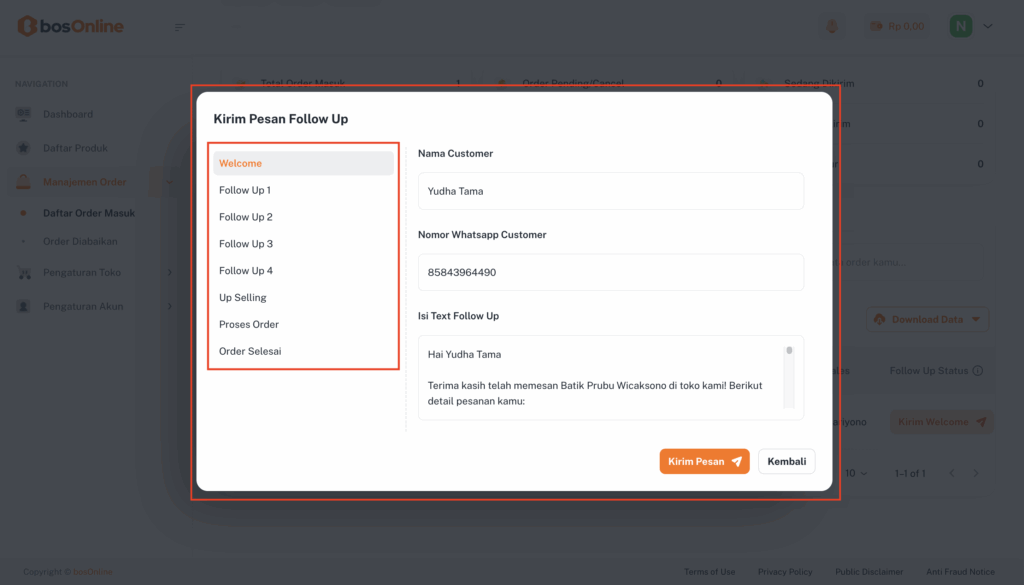This screenshot has width=1024, height=585.
Task: Toggle the sidebar hamburger menu icon
Action: click(x=180, y=27)
